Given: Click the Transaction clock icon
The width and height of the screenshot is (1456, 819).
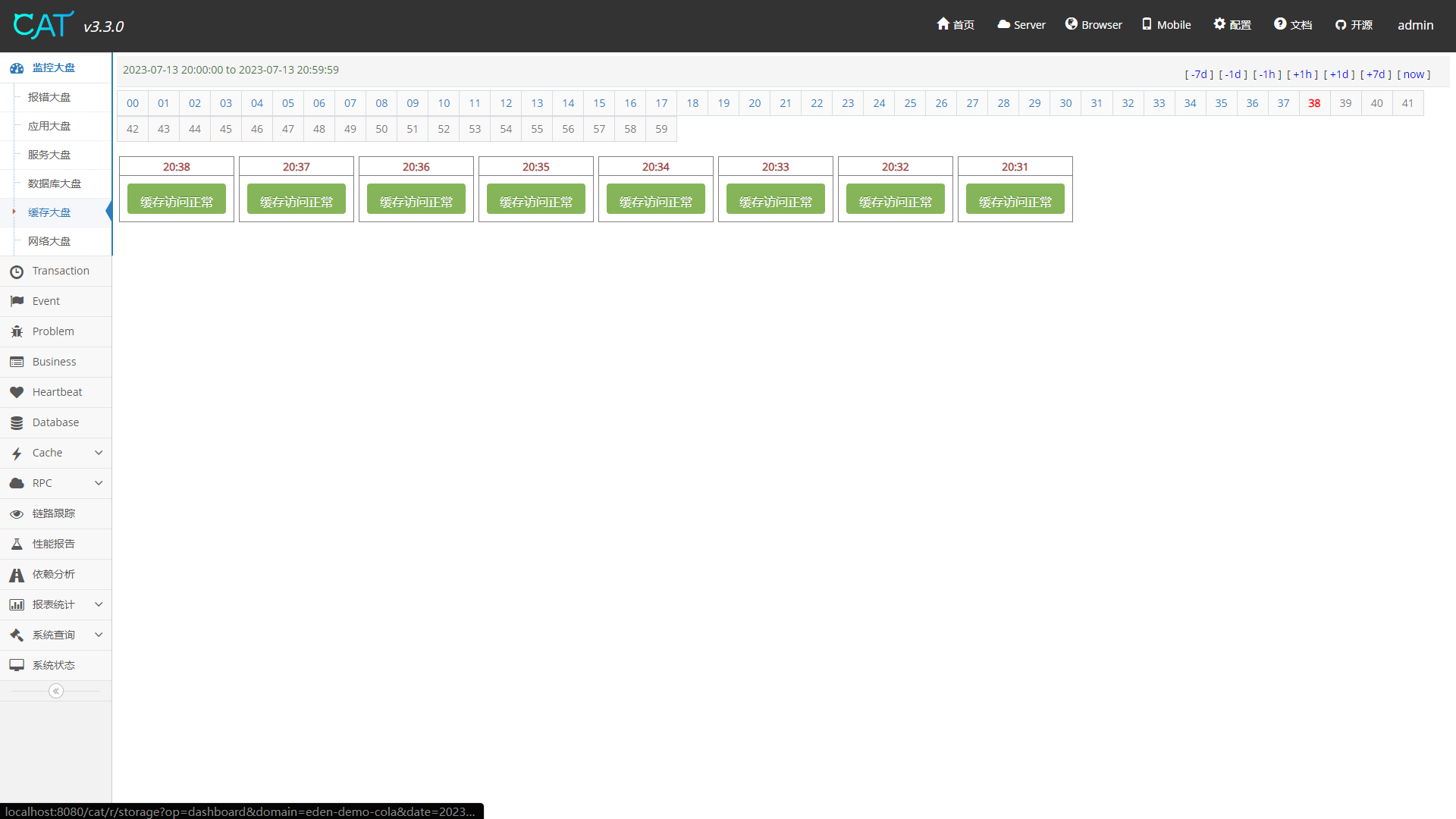Looking at the screenshot, I should [x=17, y=271].
